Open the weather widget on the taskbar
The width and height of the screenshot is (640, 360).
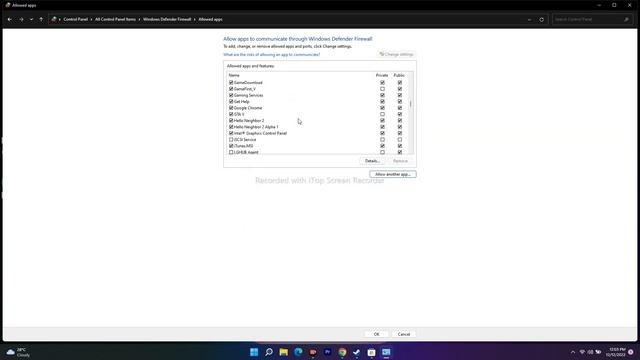click(x=18, y=352)
